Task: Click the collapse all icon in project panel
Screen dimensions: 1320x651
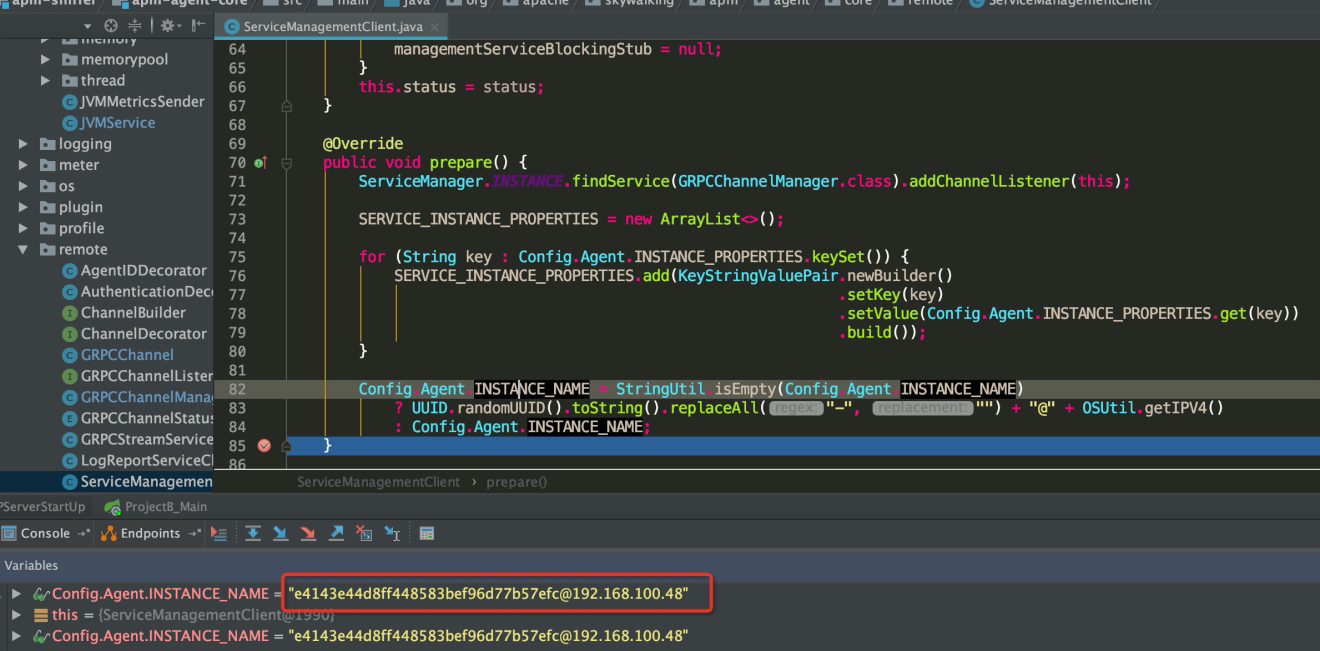Action: [135, 26]
